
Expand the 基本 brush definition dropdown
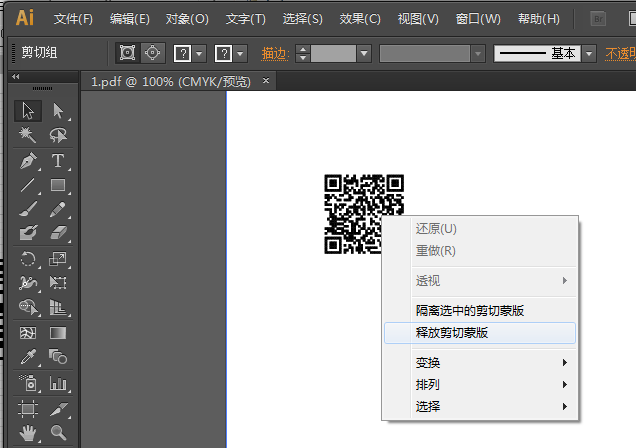[589, 53]
